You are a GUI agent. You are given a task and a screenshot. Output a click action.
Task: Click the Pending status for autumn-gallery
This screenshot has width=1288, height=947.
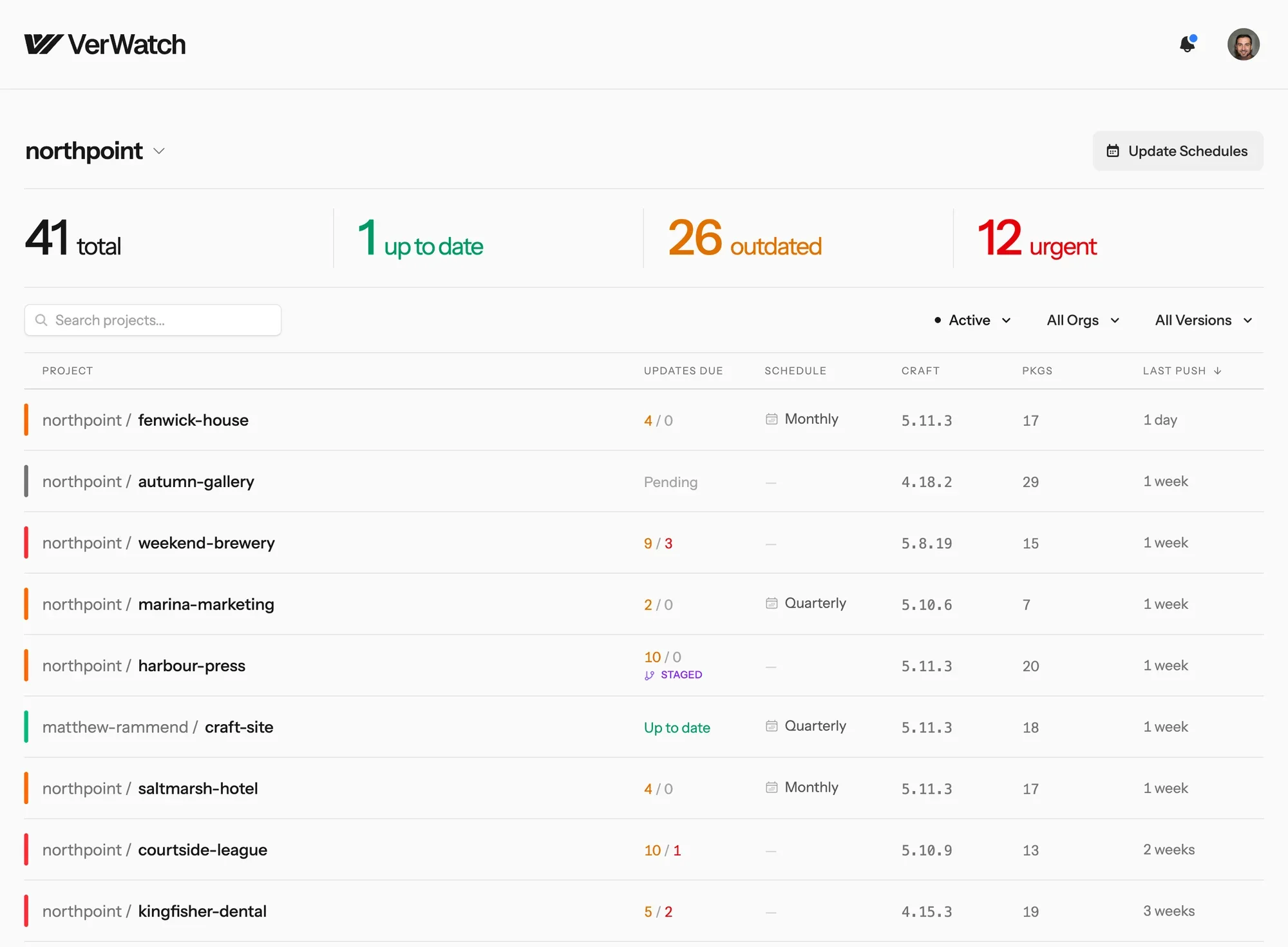click(670, 482)
